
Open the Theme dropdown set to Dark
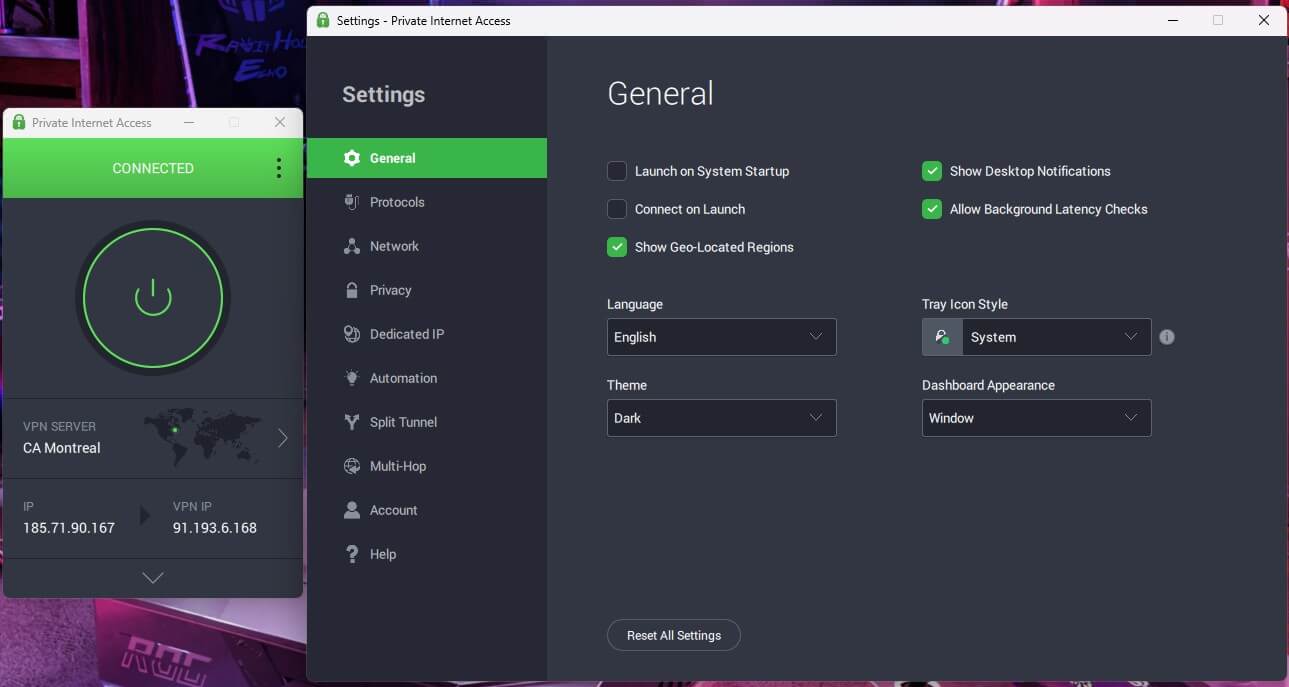(721, 418)
